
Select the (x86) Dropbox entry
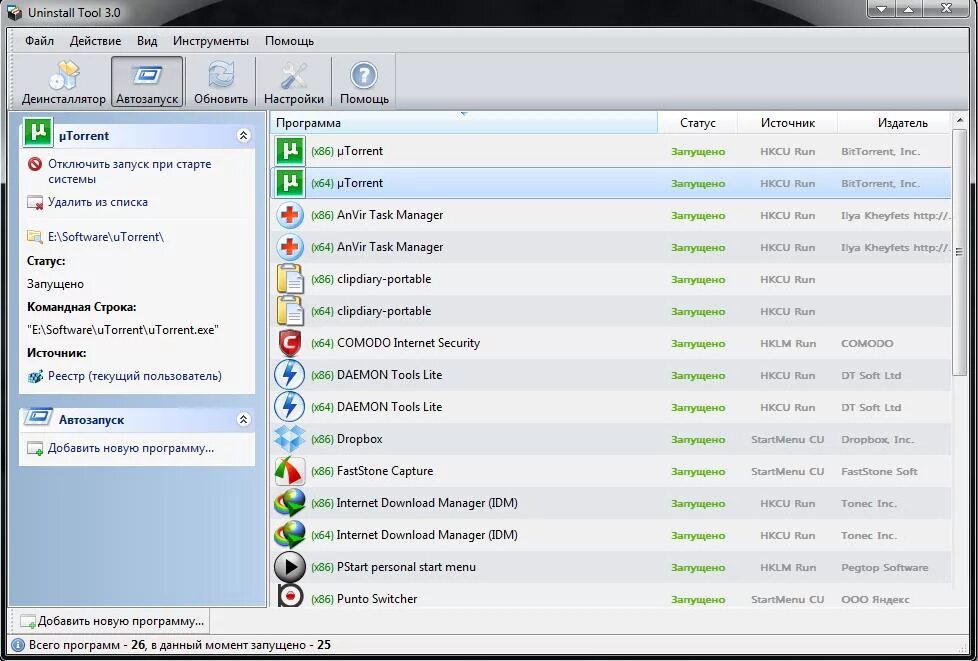(347, 439)
